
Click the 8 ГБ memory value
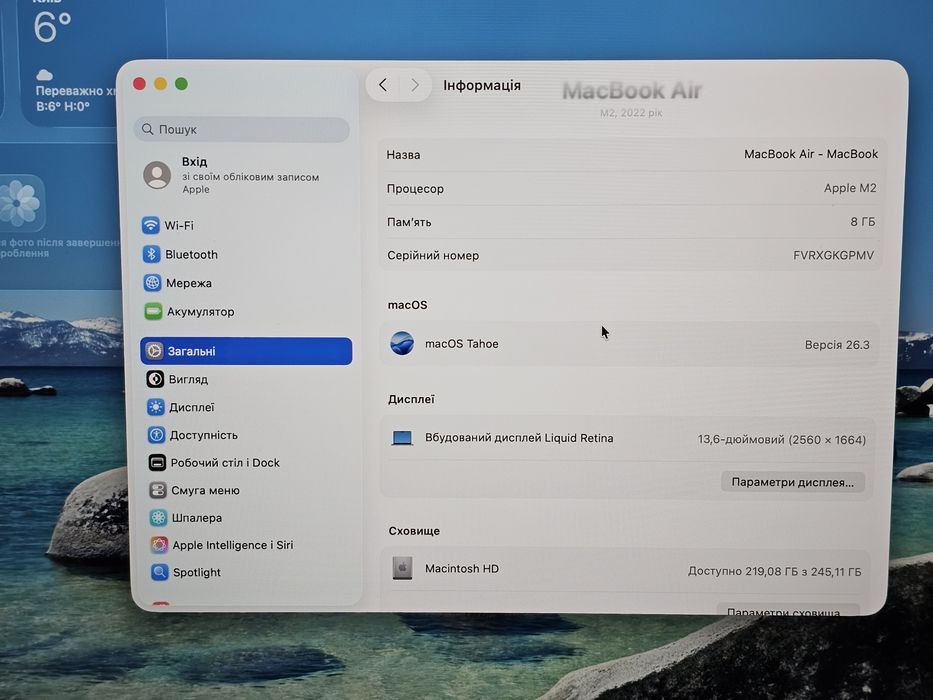tap(863, 221)
